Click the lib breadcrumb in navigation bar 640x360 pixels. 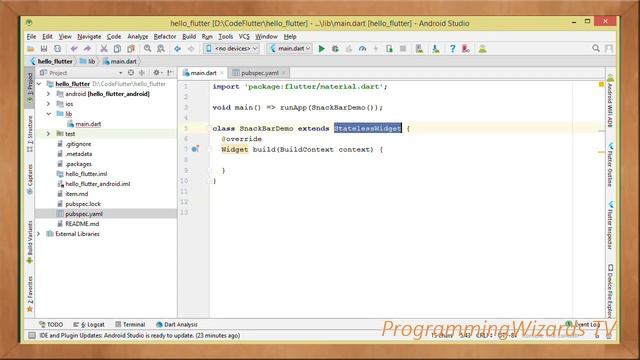(x=88, y=61)
